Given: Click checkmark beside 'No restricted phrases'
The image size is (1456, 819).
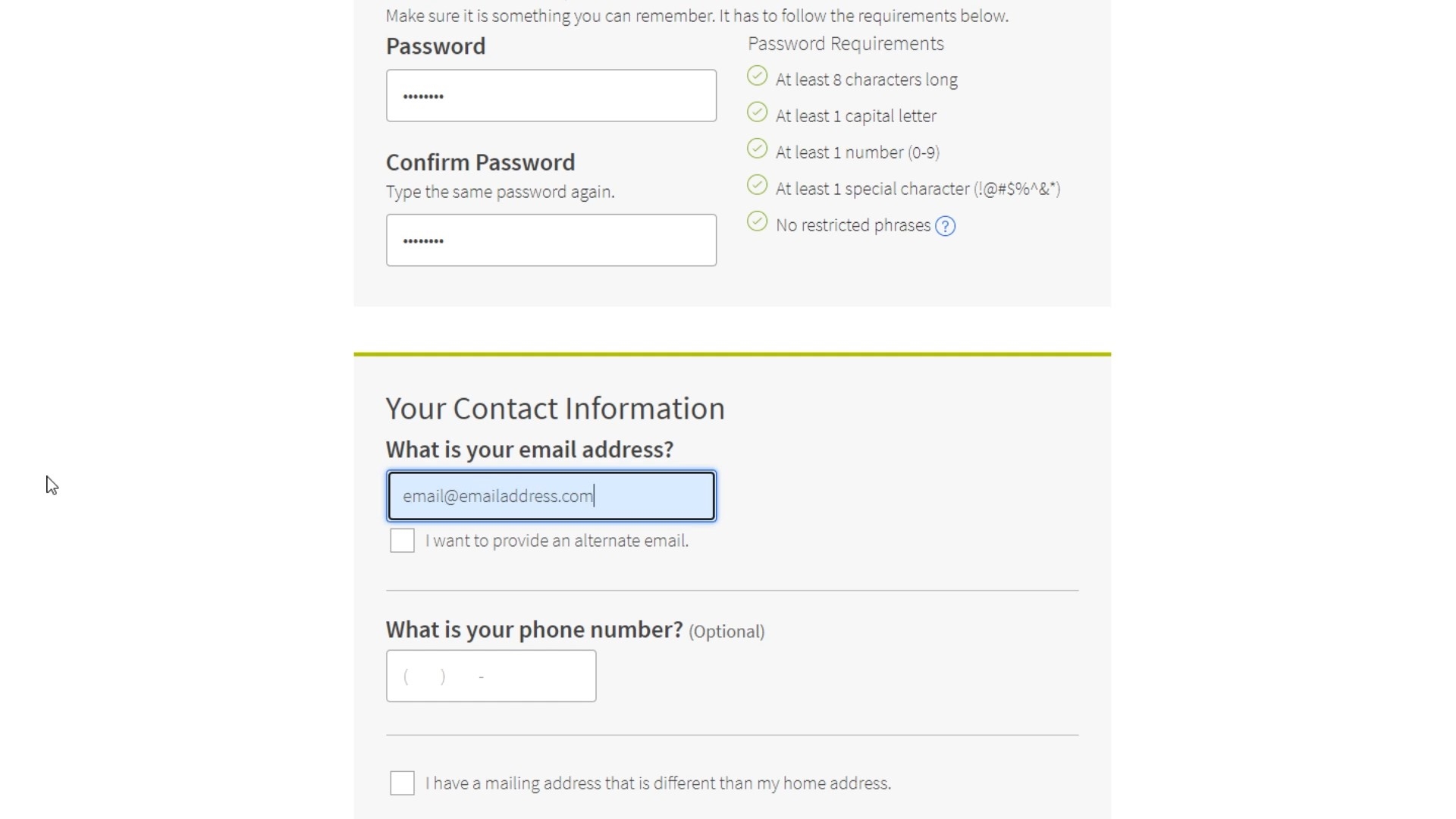Looking at the screenshot, I should tap(757, 221).
